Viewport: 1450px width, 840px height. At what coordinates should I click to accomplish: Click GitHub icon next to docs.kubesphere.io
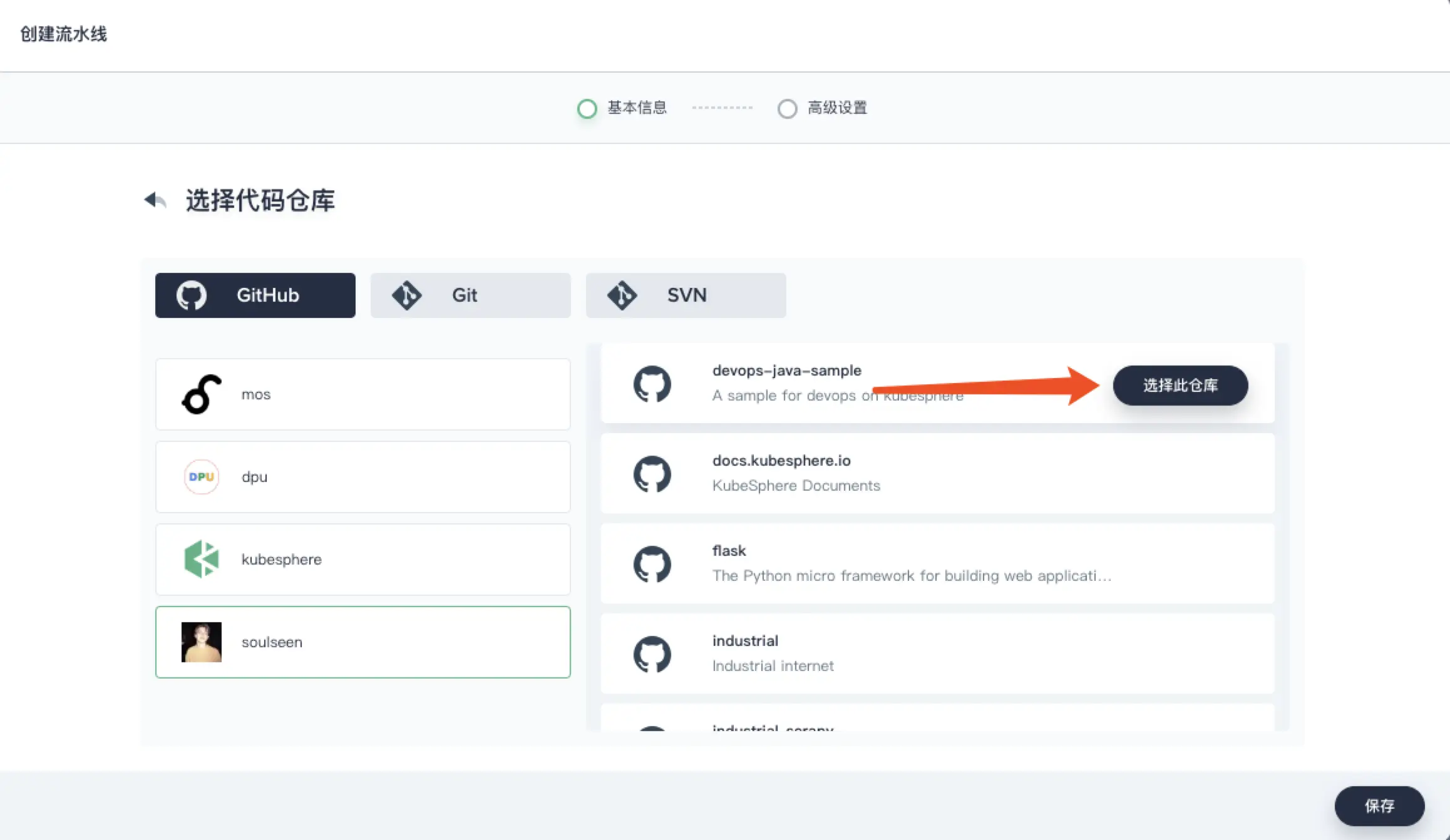652,474
